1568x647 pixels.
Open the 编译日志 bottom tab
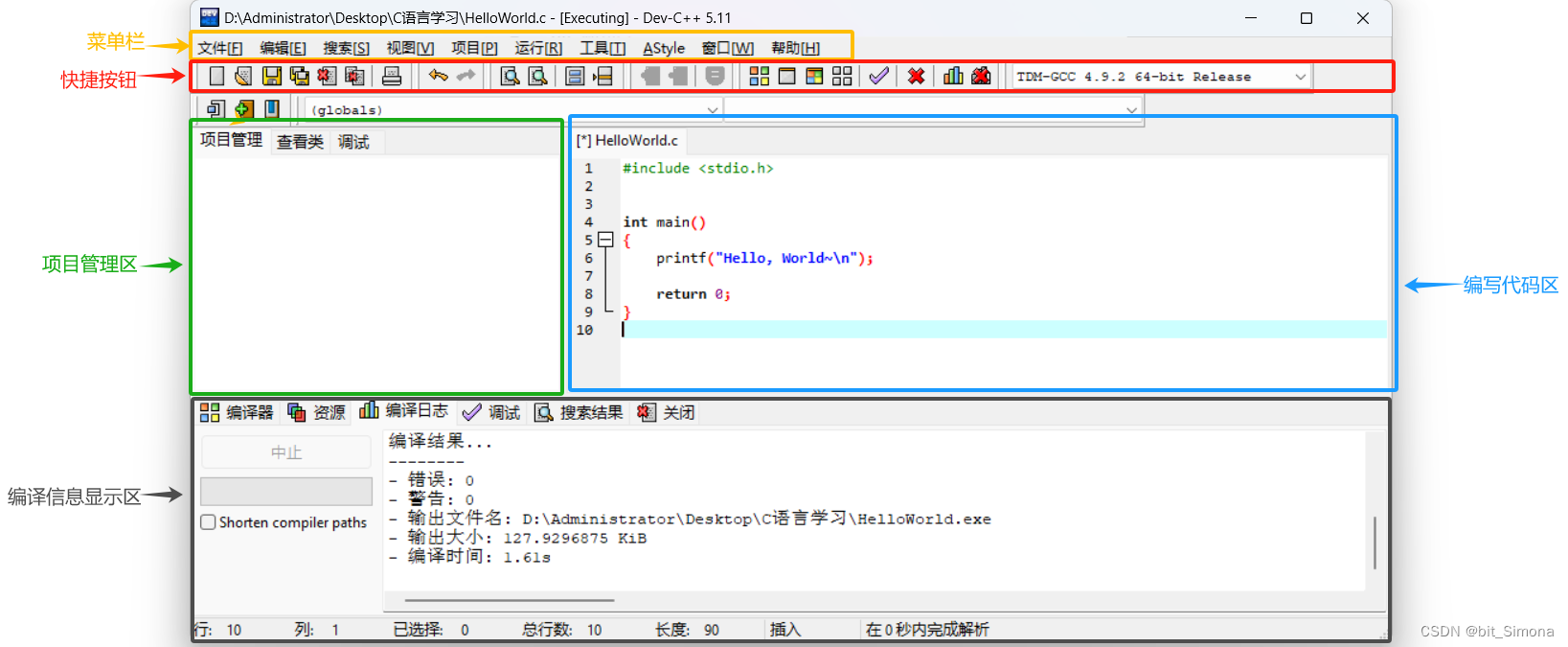click(x=402, y=411)
